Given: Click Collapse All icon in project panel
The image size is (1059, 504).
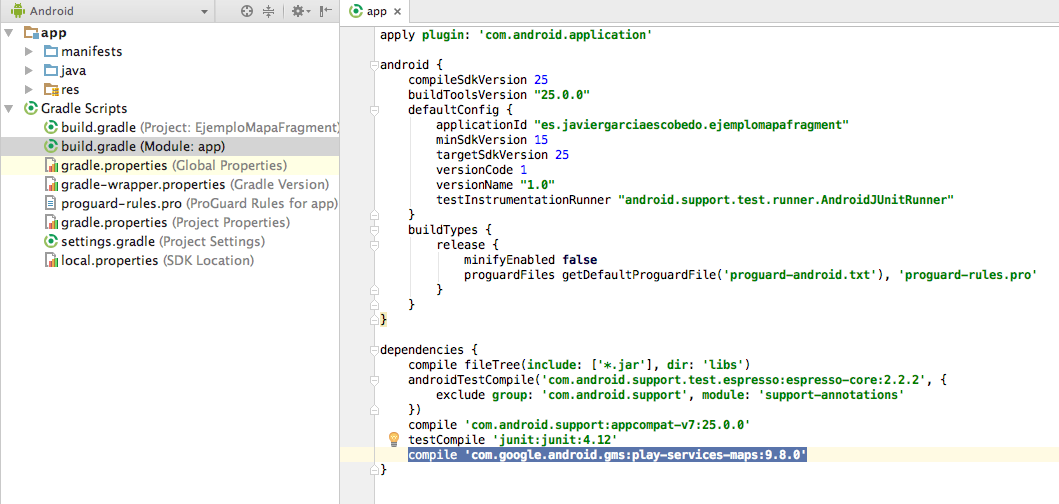Looking at the screenshot, I should 268,11.
